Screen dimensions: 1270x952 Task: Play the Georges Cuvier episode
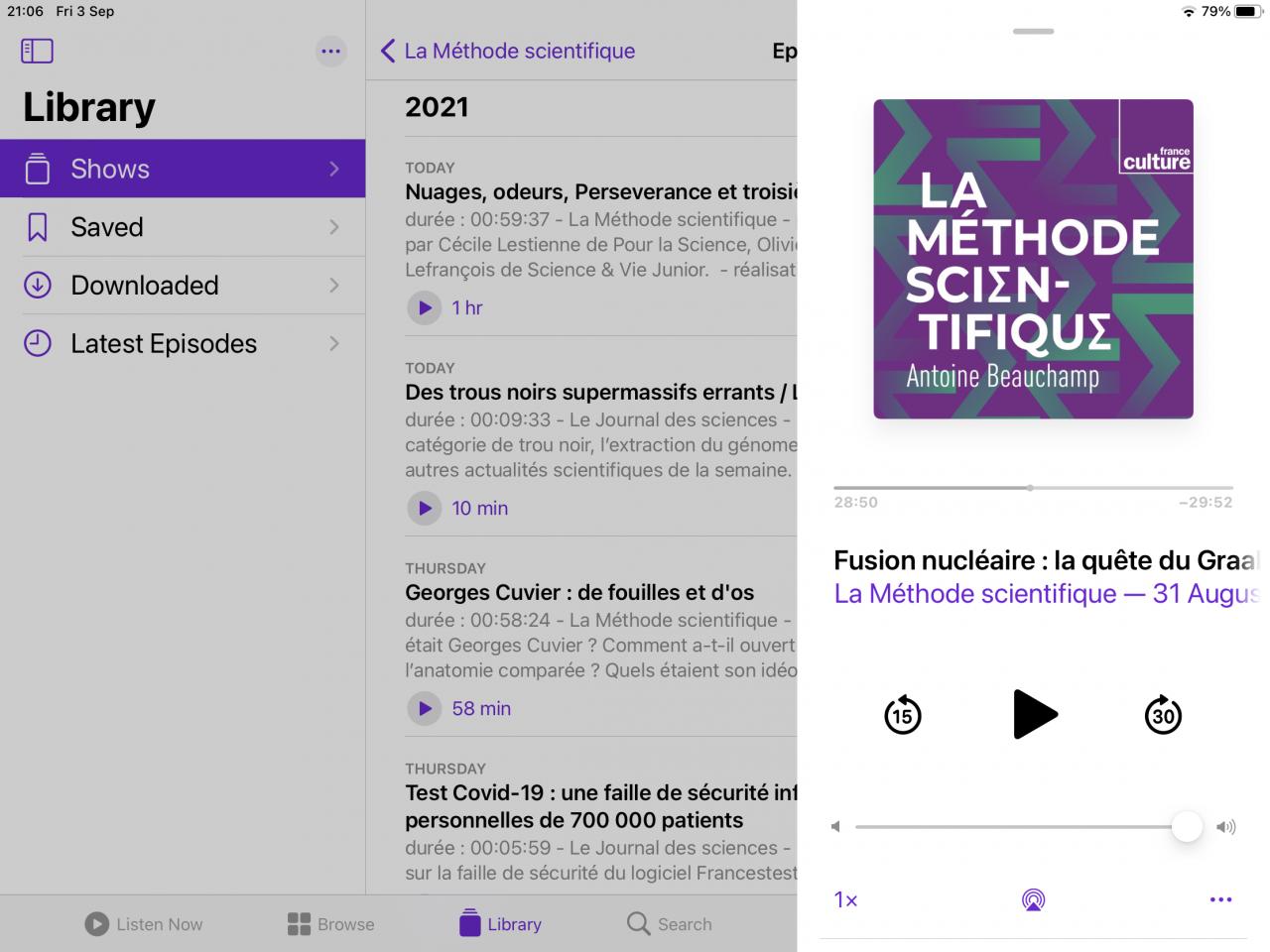point(425,708)
